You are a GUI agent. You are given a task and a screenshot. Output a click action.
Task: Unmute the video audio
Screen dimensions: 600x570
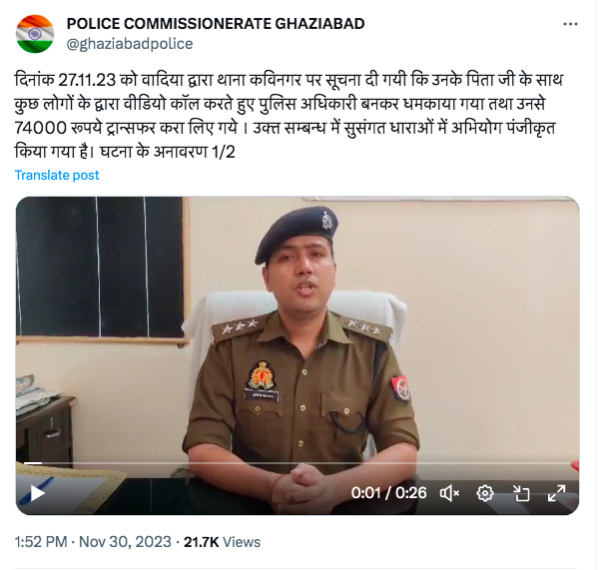click(449, 493)
